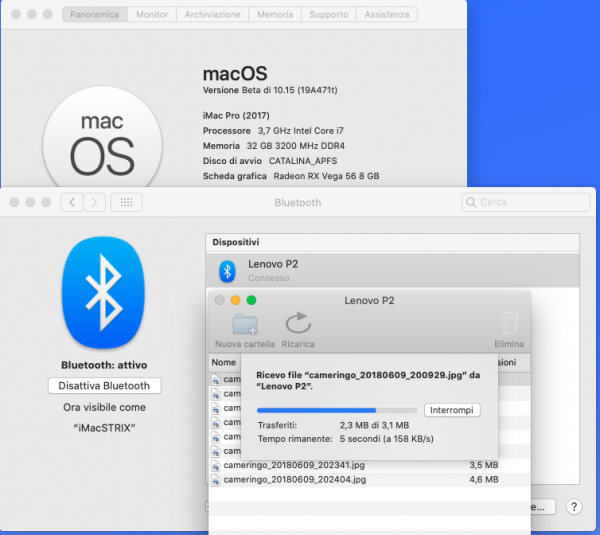600x535 pixels.
Task: Click the file icon for cameringo_20180609_202404.jpg
Action: tap(216, 480)
